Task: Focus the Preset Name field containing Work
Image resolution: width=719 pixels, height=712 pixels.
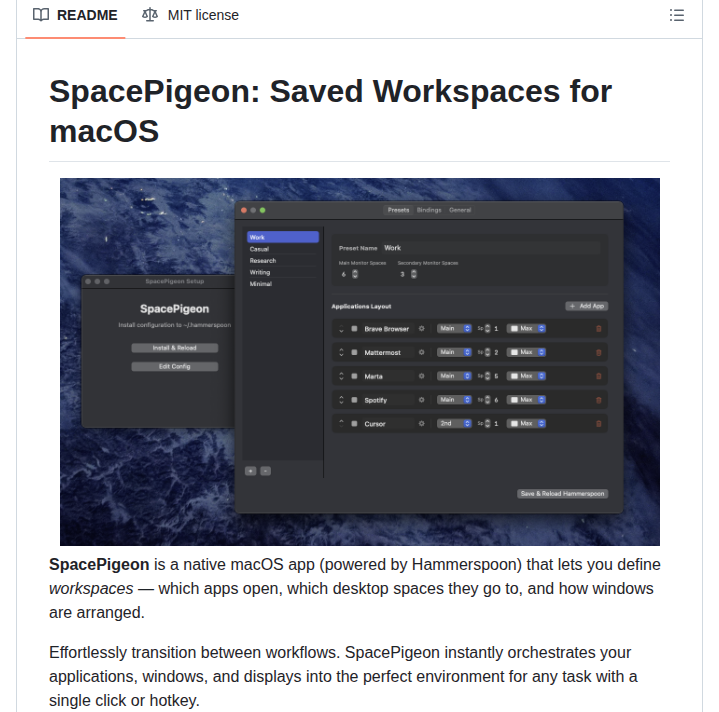Action: click(x=491, y=248)
